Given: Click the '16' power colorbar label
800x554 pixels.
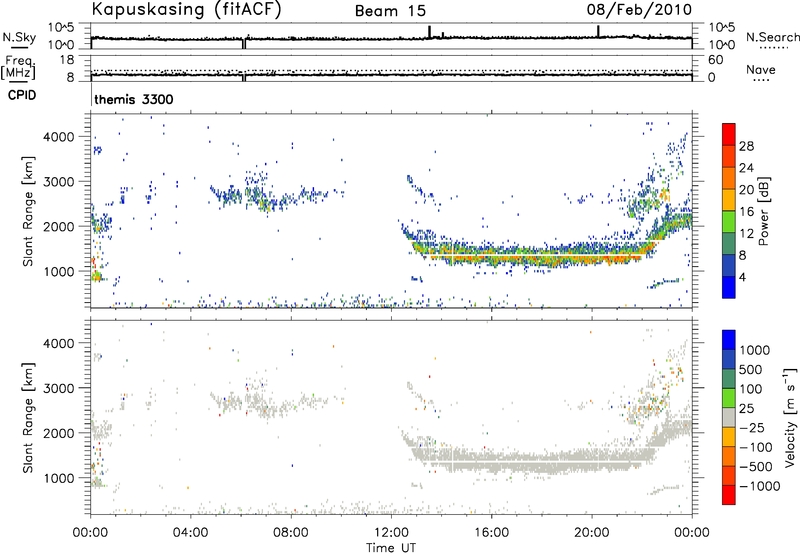Looking at the screenshot, I should click(746, 212).
